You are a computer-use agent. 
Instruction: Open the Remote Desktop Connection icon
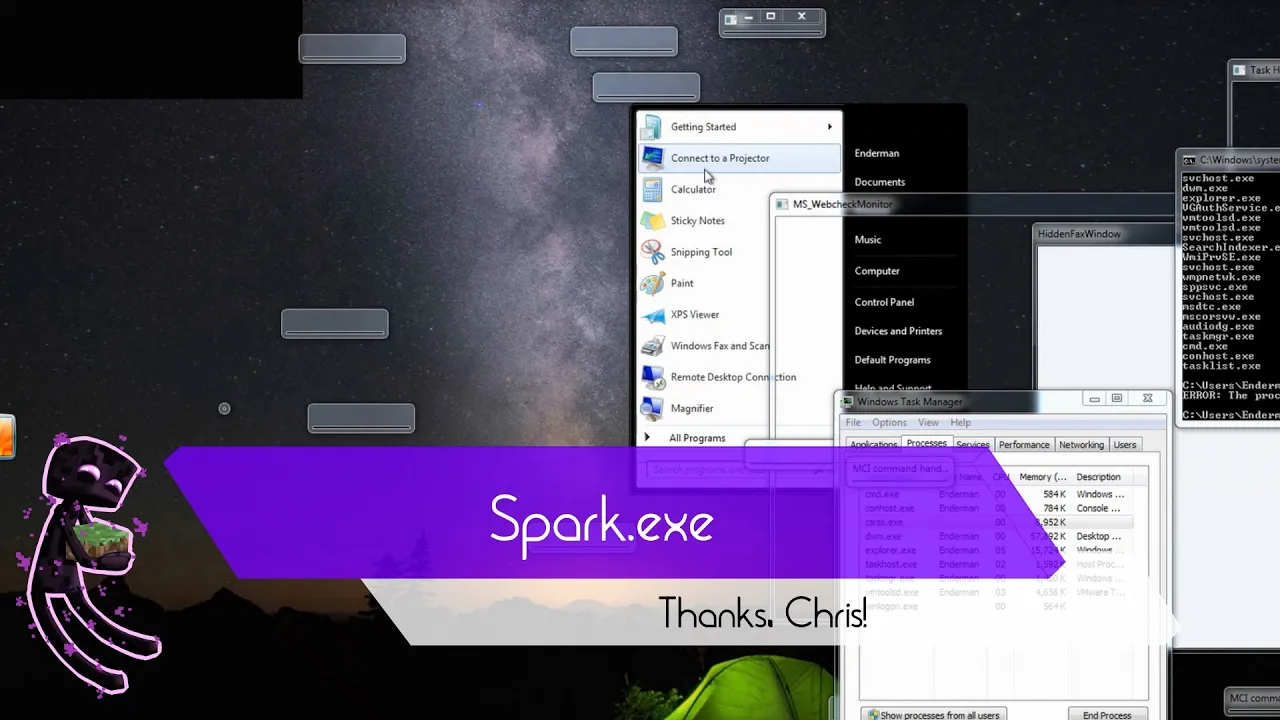tap(652, 377)
